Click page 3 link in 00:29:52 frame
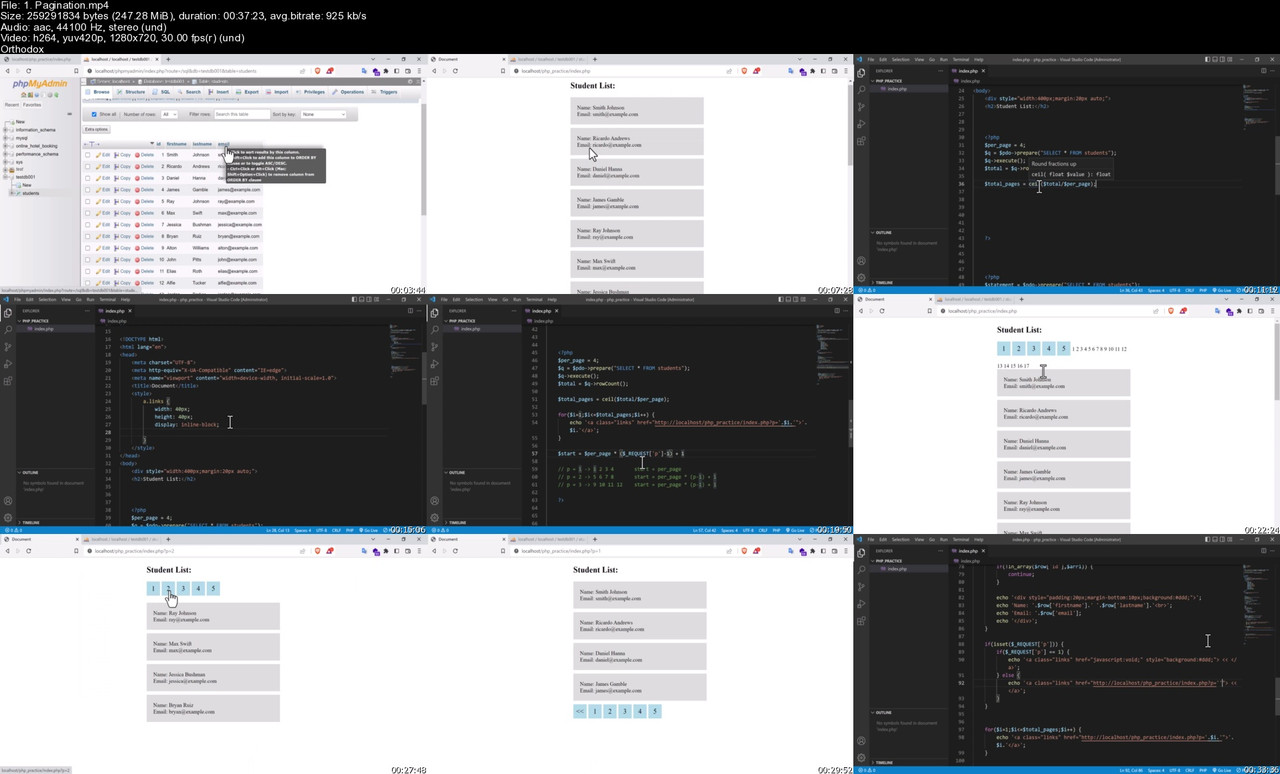 coord(625,711)
